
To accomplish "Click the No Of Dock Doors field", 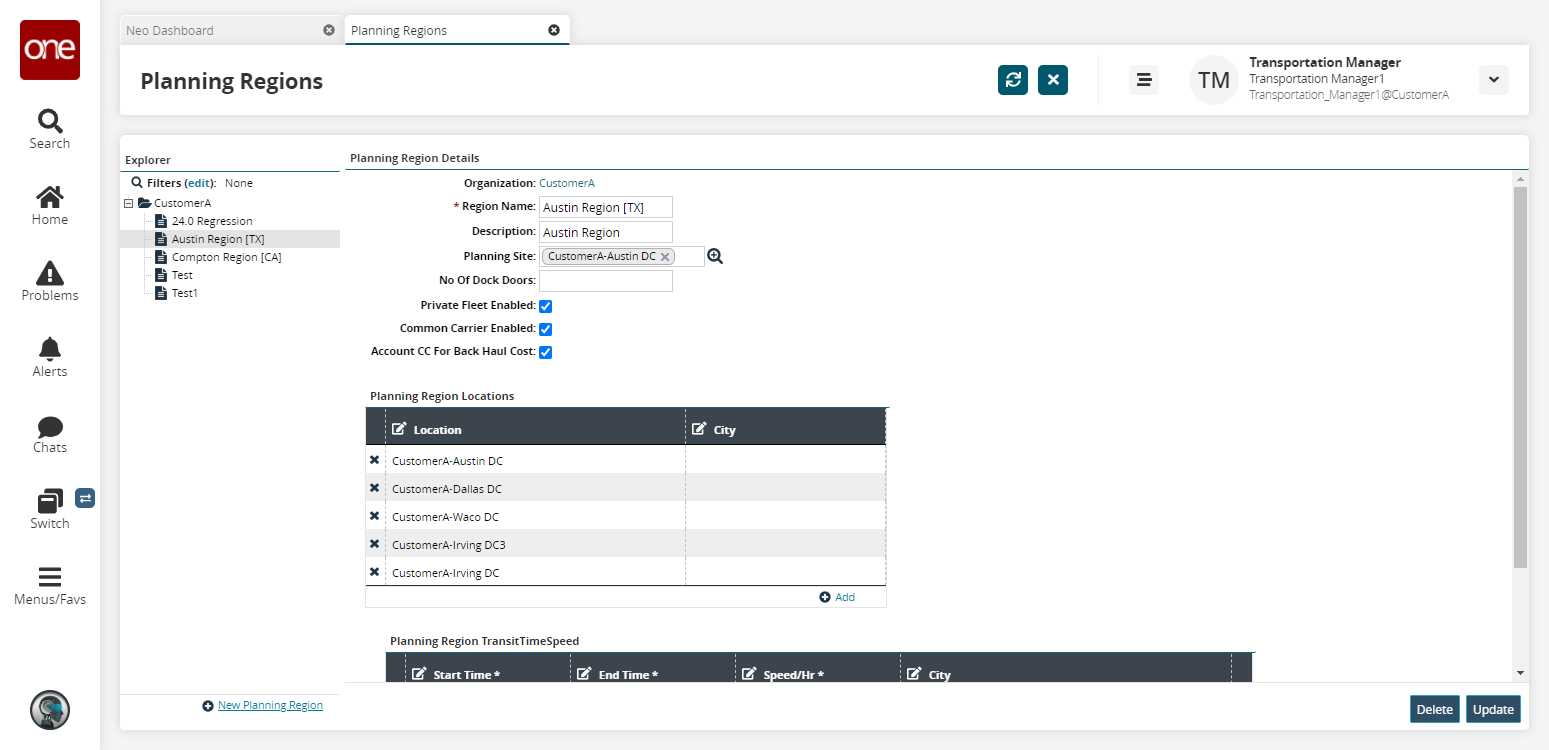I will coord(606,281).
